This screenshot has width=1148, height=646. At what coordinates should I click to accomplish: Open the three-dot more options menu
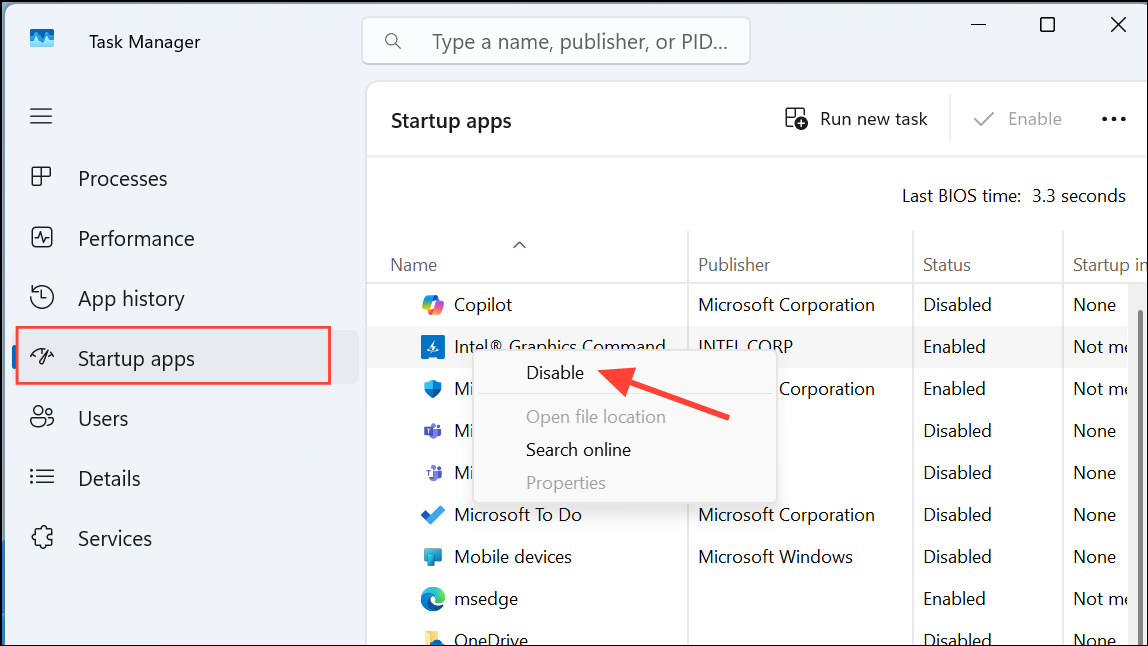pos(1114,119)
